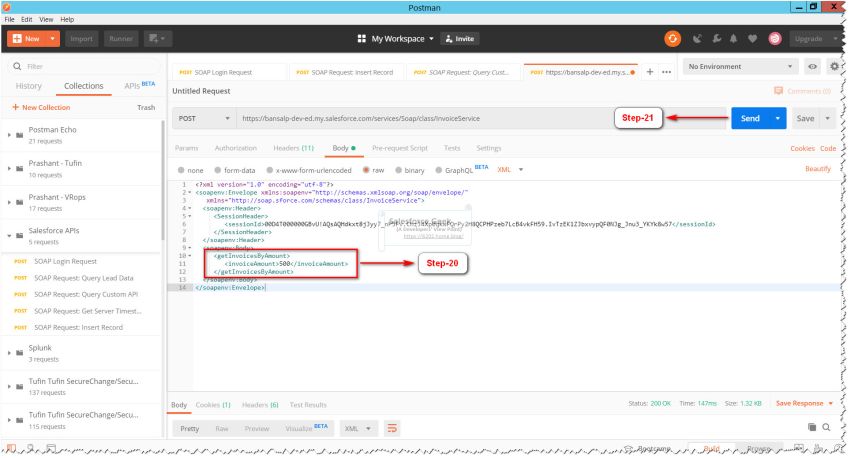The image size is (850, 458).
Task: Open the Splunk collection folder icon
Action: tap(20, 353)
